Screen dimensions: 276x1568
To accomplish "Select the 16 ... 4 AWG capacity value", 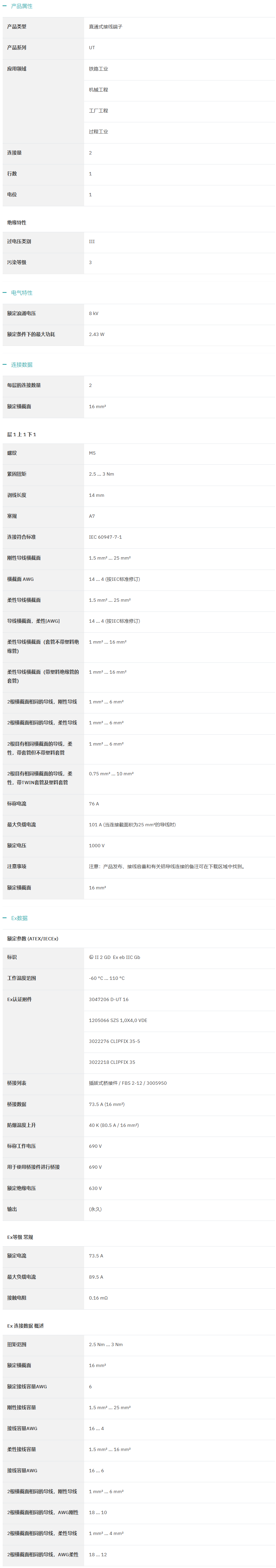I will 96,1429.
